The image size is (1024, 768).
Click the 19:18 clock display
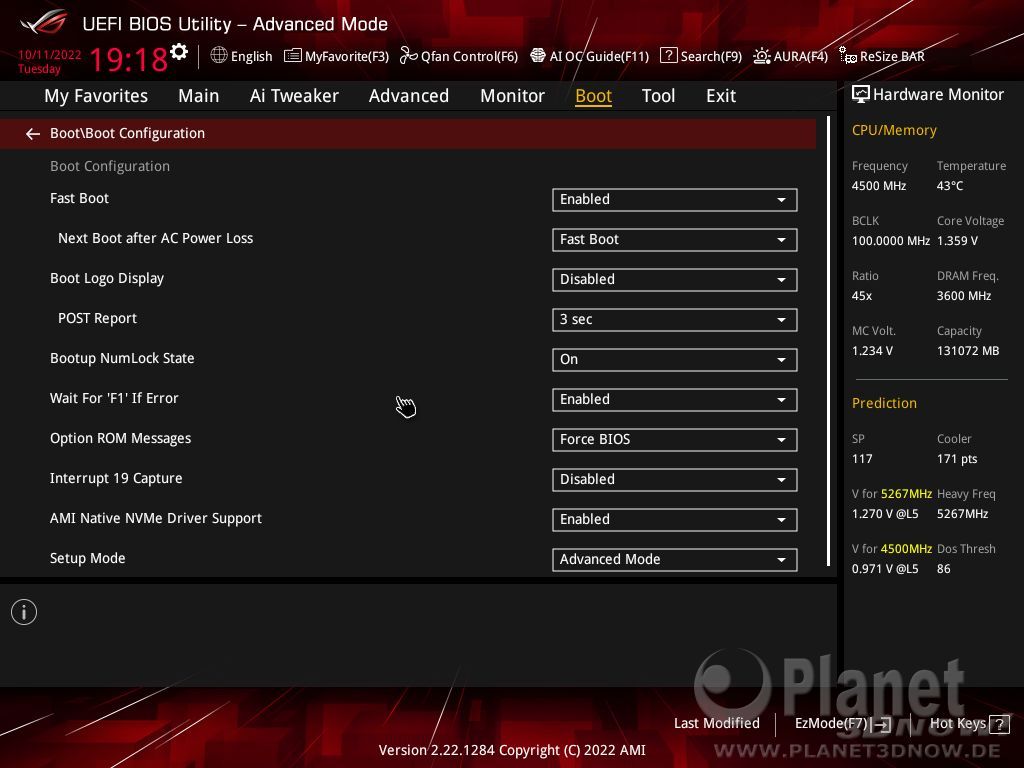(129, 60)
